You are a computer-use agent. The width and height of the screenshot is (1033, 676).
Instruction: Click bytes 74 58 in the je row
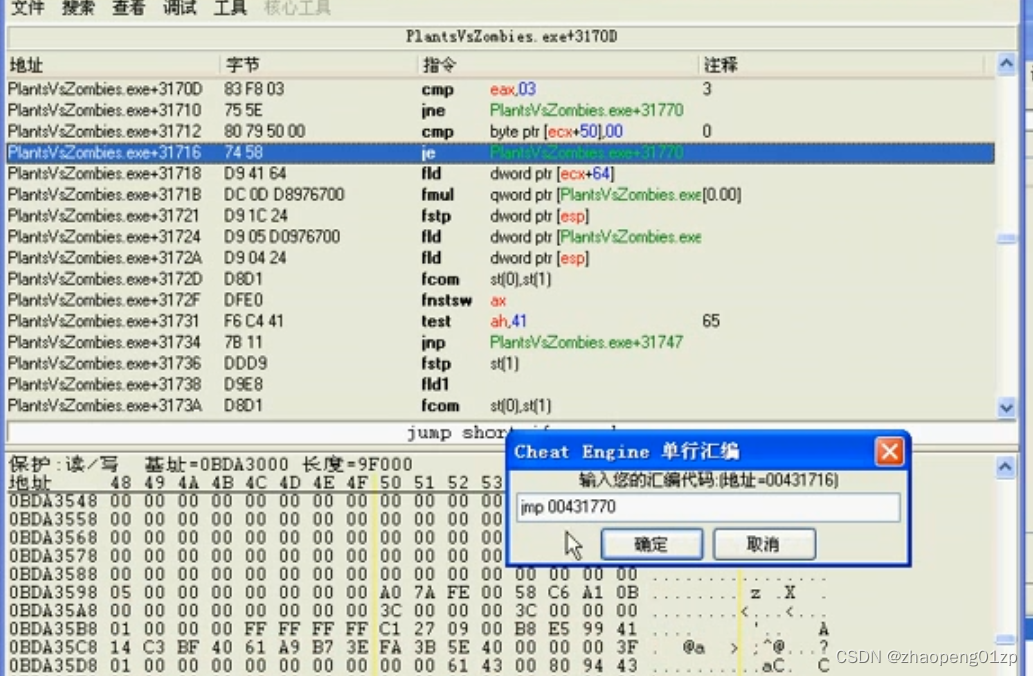coord(243,152)
